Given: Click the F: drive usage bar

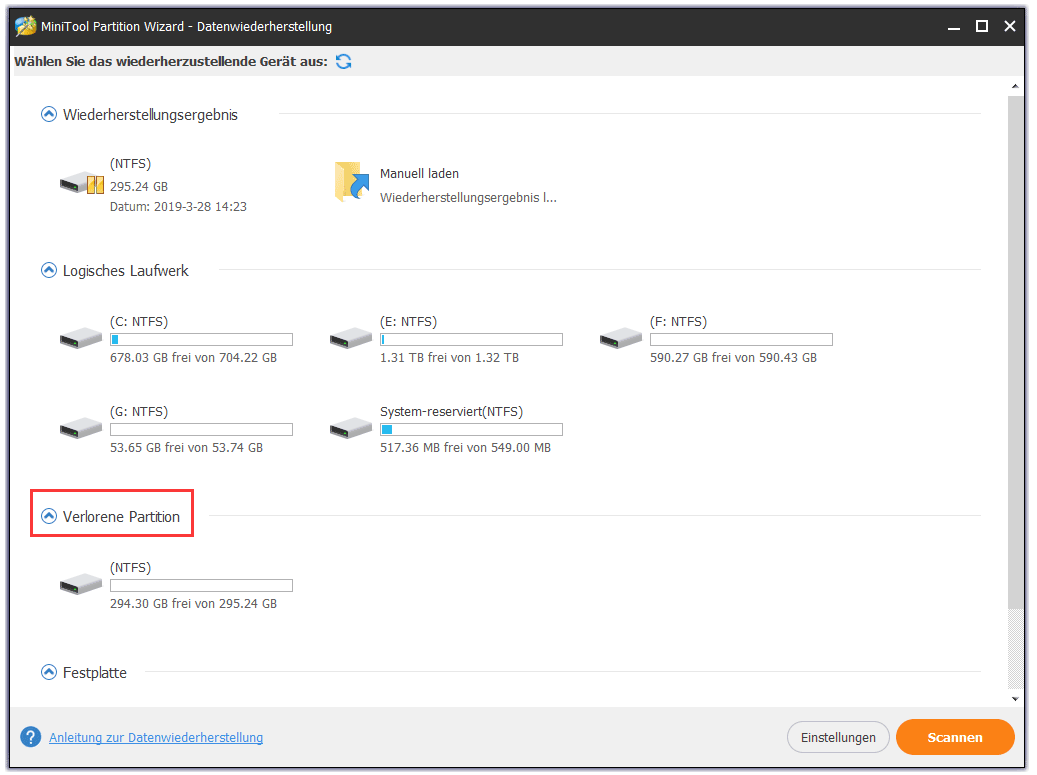Looking at the screenshot, I should (741, 340).
